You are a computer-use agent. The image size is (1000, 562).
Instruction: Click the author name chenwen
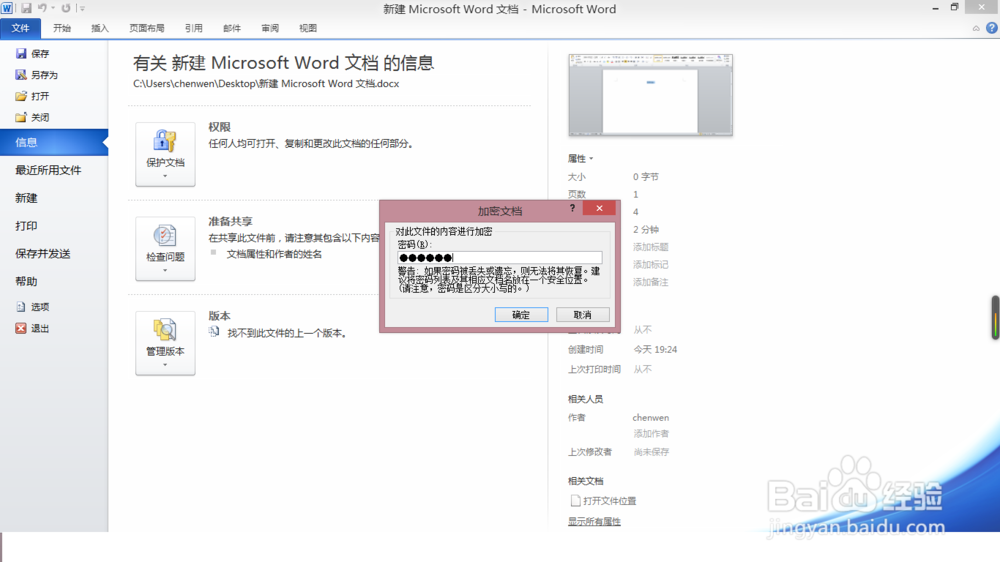pyautogui.click(x=651, y=418)
